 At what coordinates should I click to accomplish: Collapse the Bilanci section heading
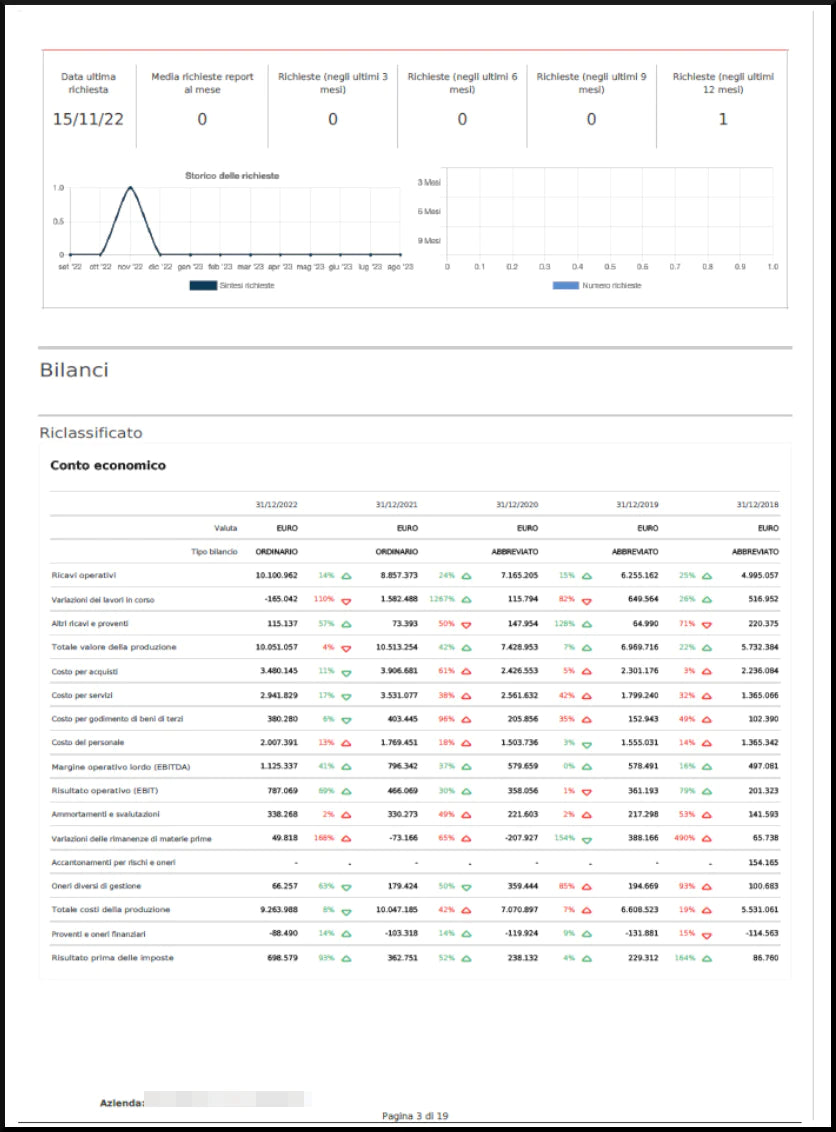[75, 370]
